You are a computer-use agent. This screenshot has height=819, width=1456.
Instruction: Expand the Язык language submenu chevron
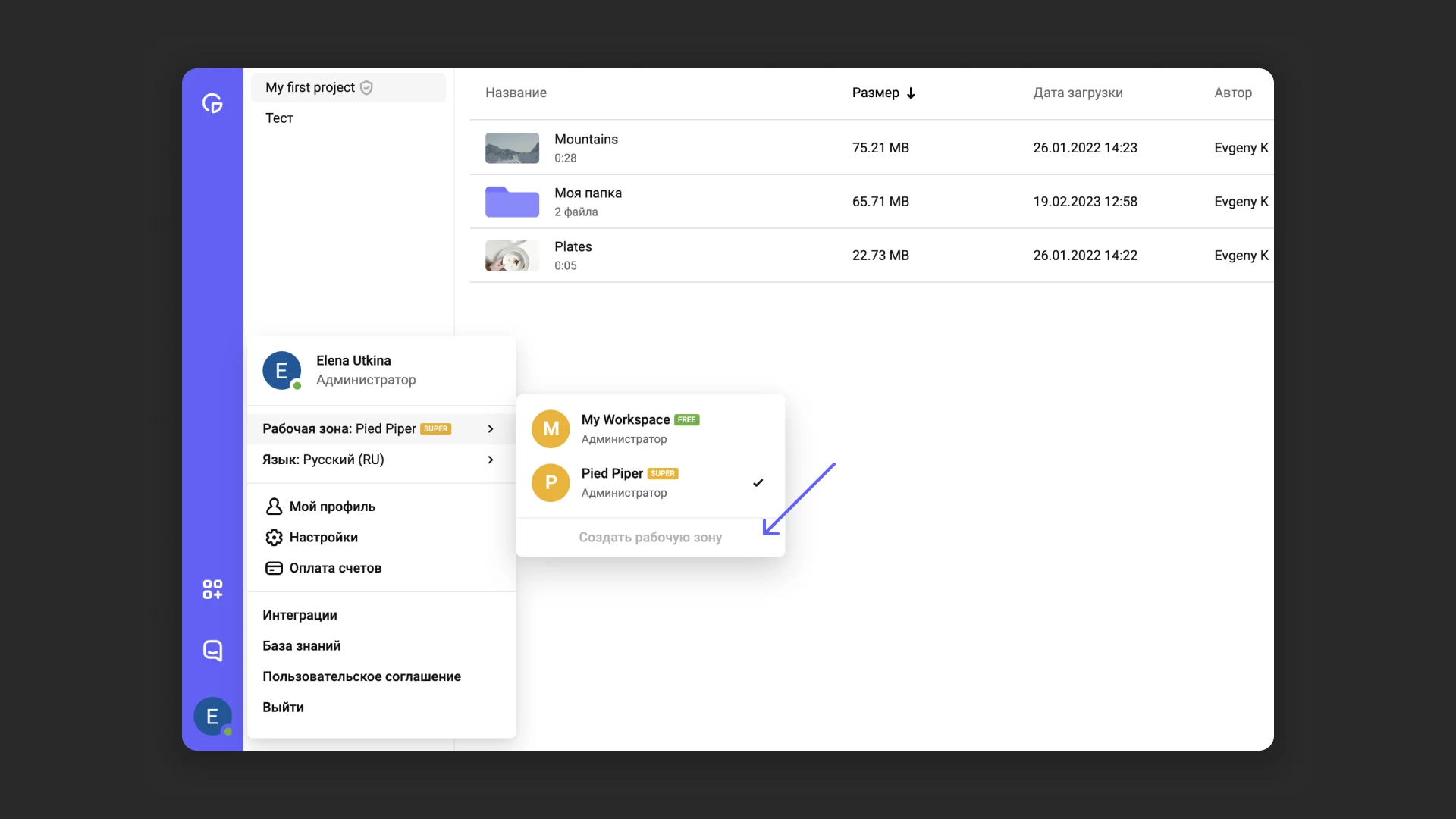(491, 460)
